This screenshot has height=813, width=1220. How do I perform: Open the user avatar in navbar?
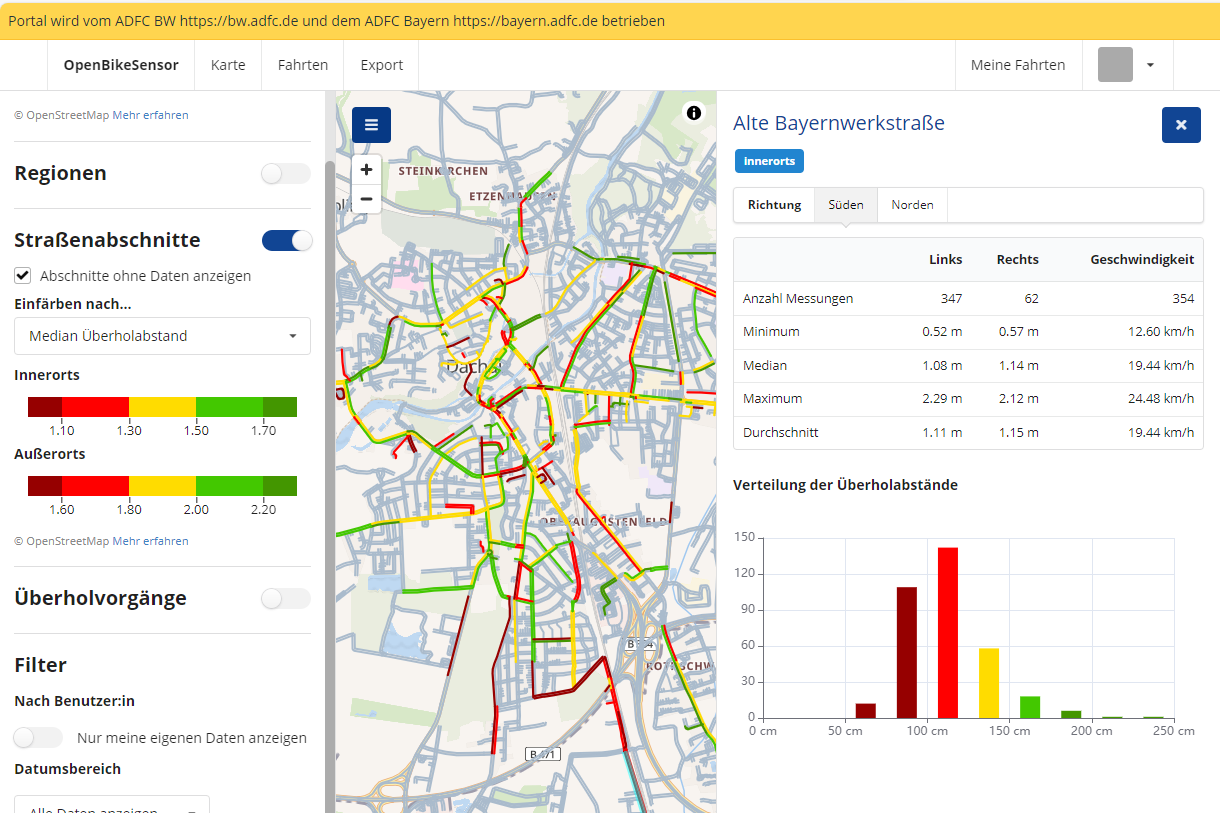coord(1115,64)
